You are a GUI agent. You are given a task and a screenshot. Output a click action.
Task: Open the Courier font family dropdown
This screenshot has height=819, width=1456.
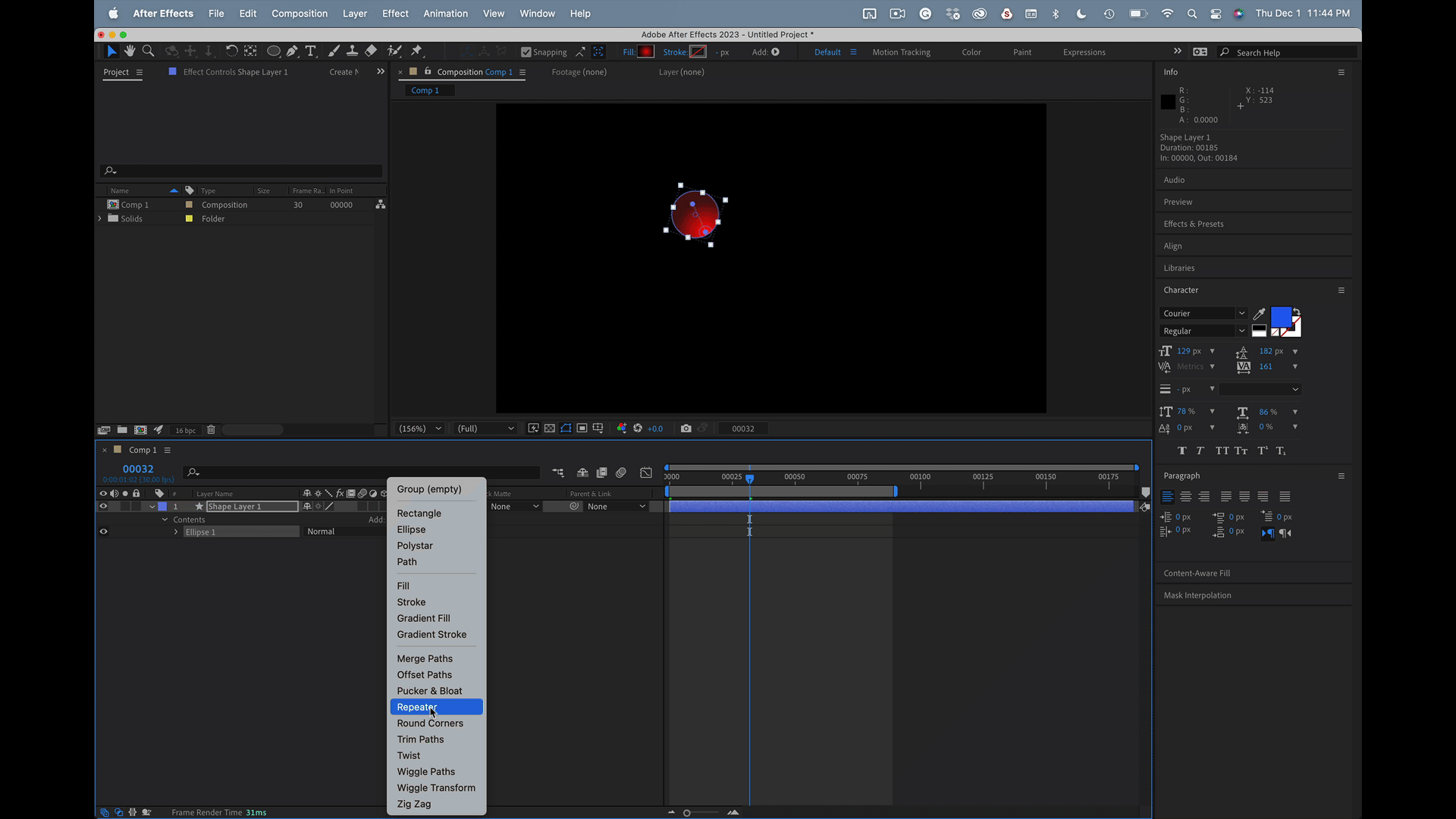(x=1203, y=313)
